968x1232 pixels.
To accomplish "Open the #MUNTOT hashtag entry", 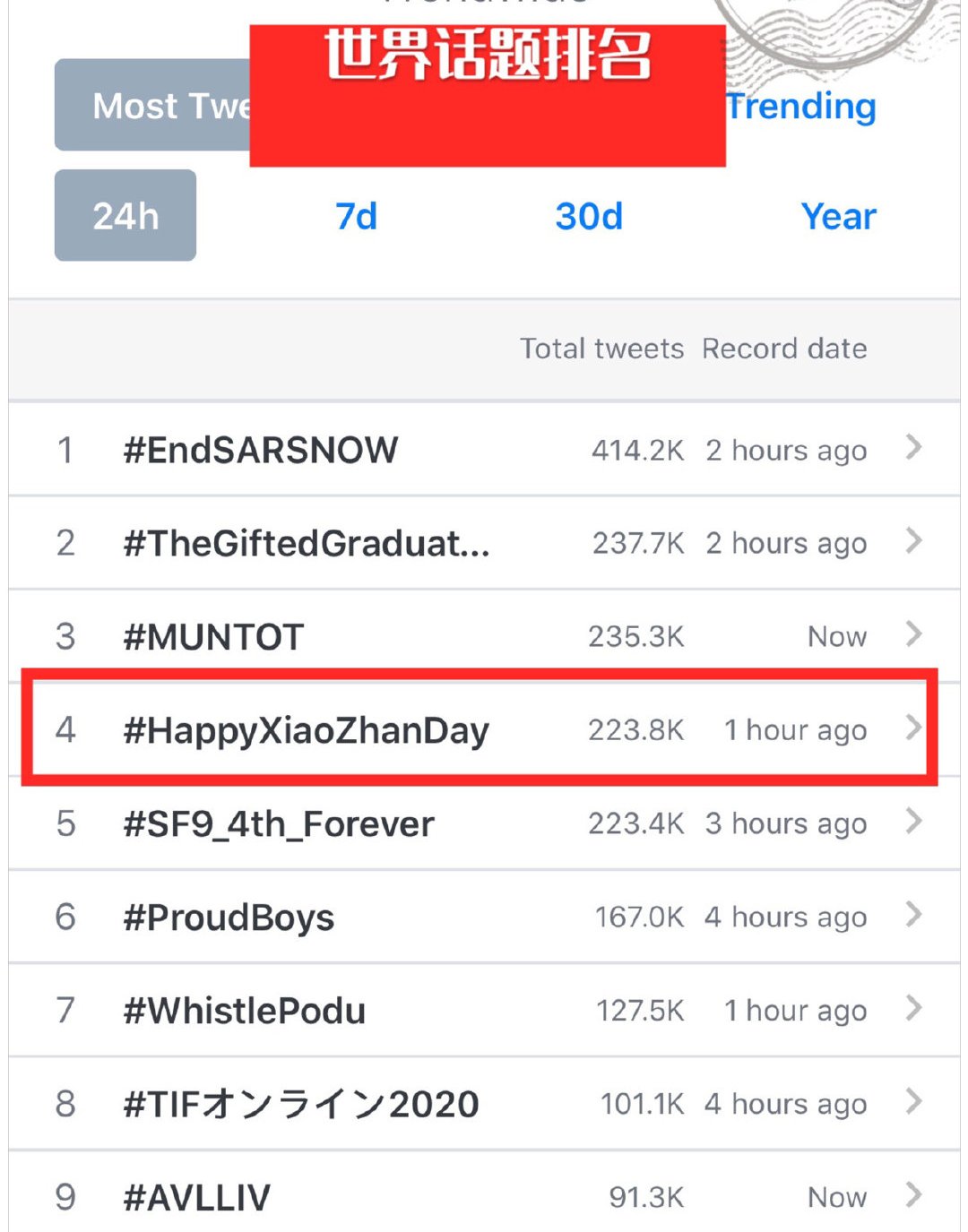I will coord(213,637).
